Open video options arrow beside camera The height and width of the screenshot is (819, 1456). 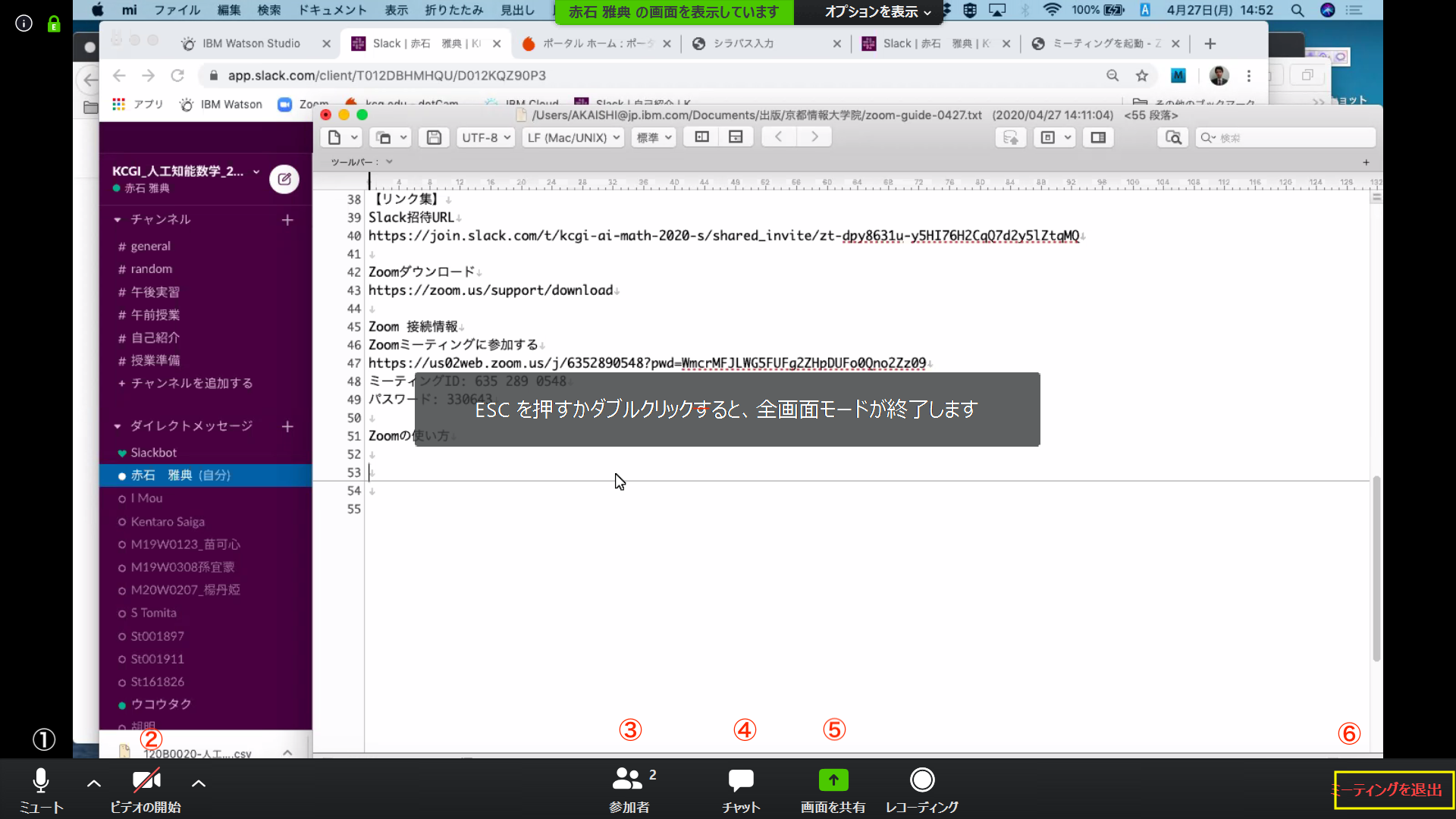199,783
